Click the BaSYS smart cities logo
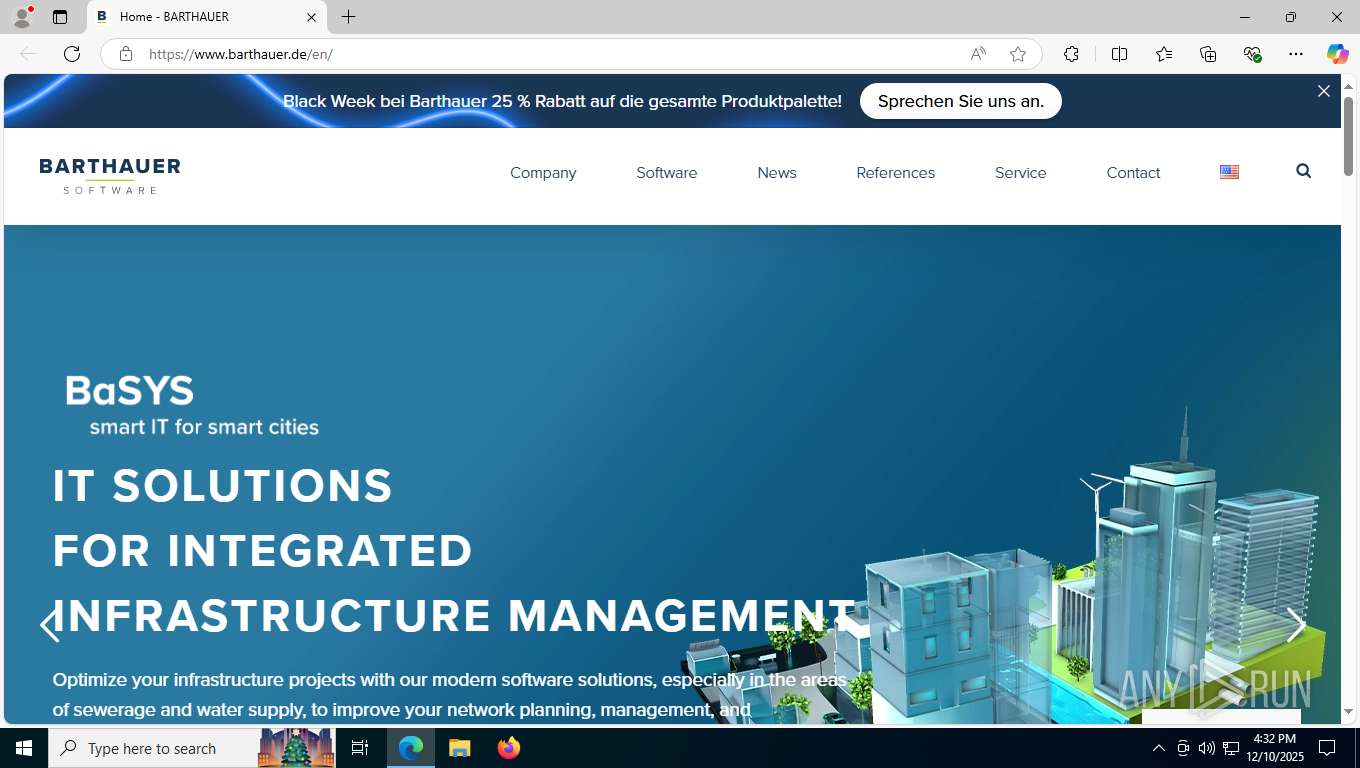 click(192, 406)
